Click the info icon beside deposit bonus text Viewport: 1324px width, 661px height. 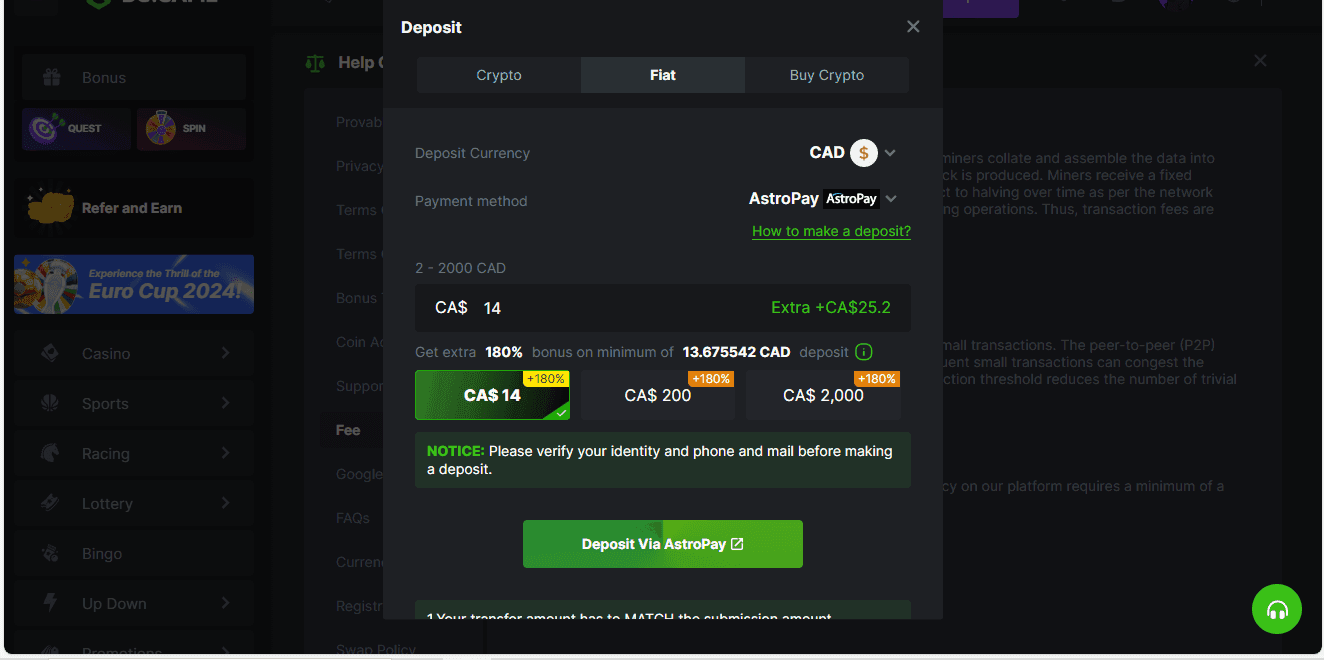(864, 352)
